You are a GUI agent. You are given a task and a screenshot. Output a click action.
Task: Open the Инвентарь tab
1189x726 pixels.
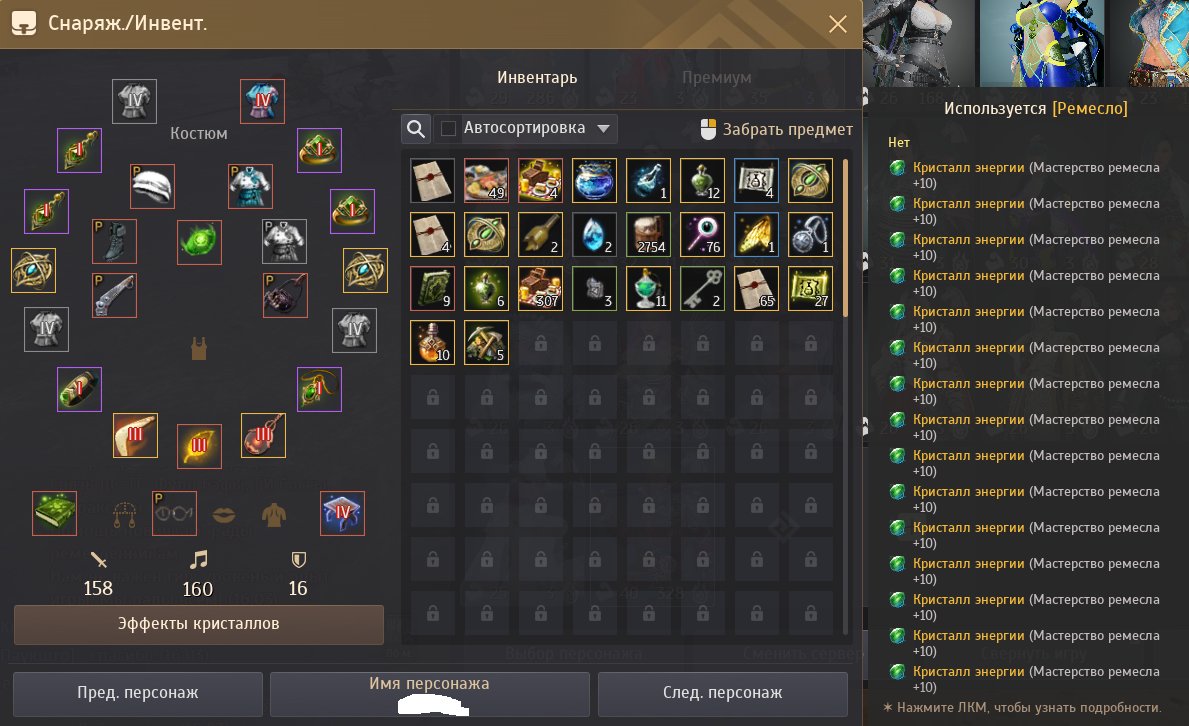click(x=537, y=77)
